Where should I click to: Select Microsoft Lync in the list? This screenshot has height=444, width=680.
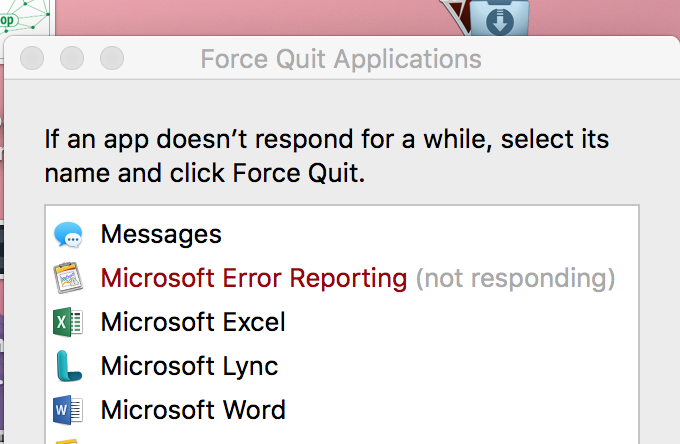pyautogui.click(x=189, y=366)
